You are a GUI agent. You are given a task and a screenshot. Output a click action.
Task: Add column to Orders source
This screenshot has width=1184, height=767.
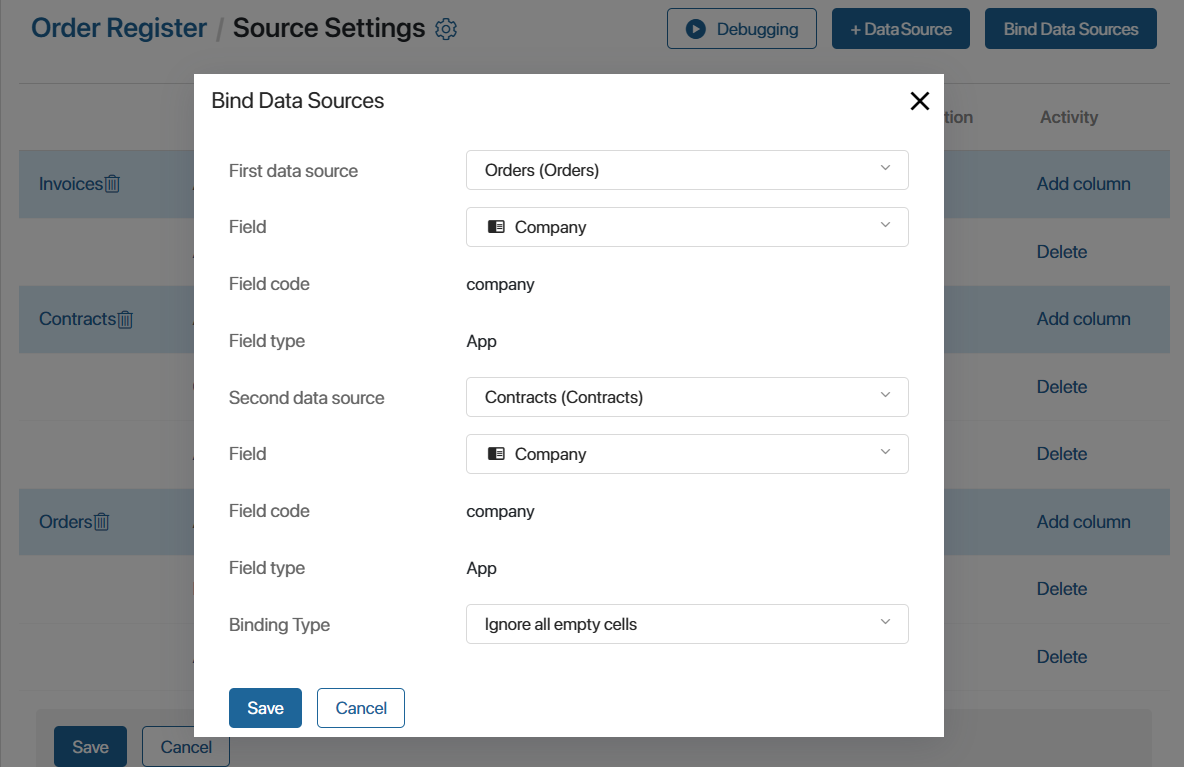(1084, 522)
